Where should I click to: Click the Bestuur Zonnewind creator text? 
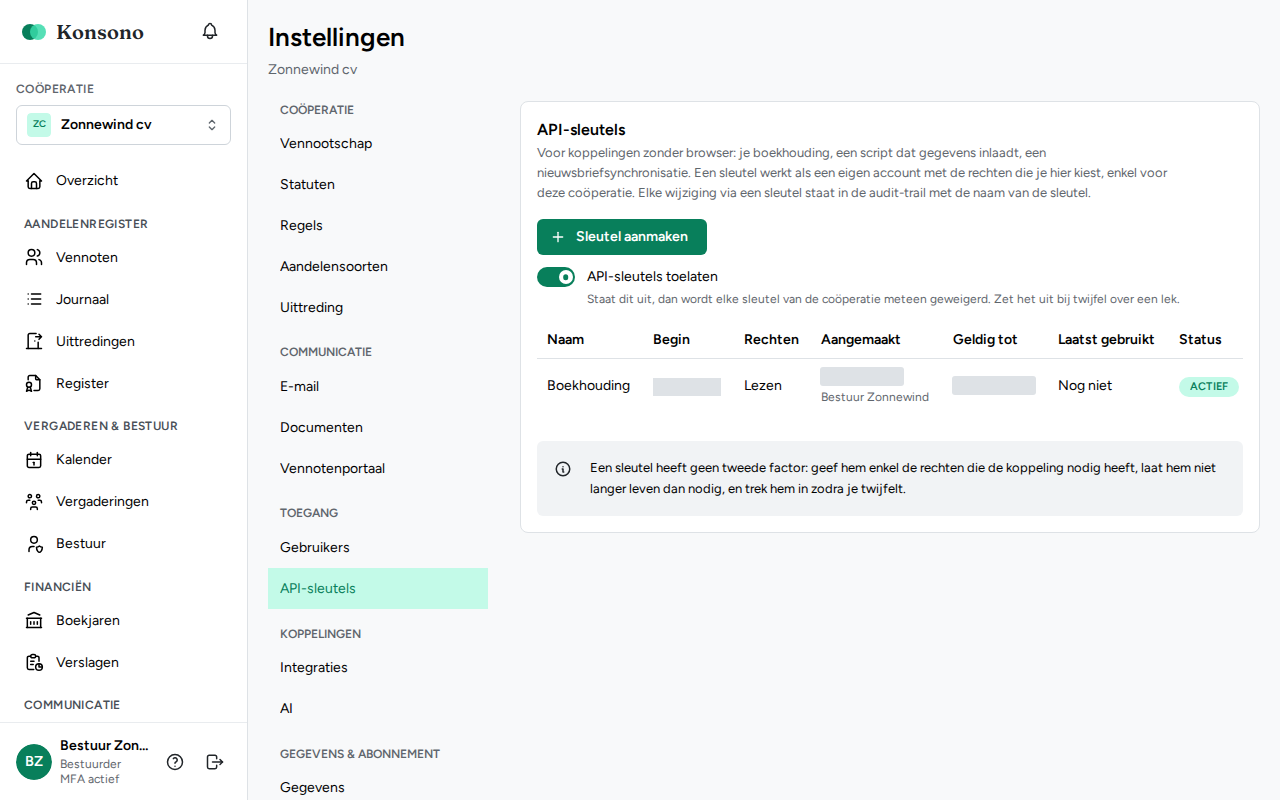click(x=875, y=397)
